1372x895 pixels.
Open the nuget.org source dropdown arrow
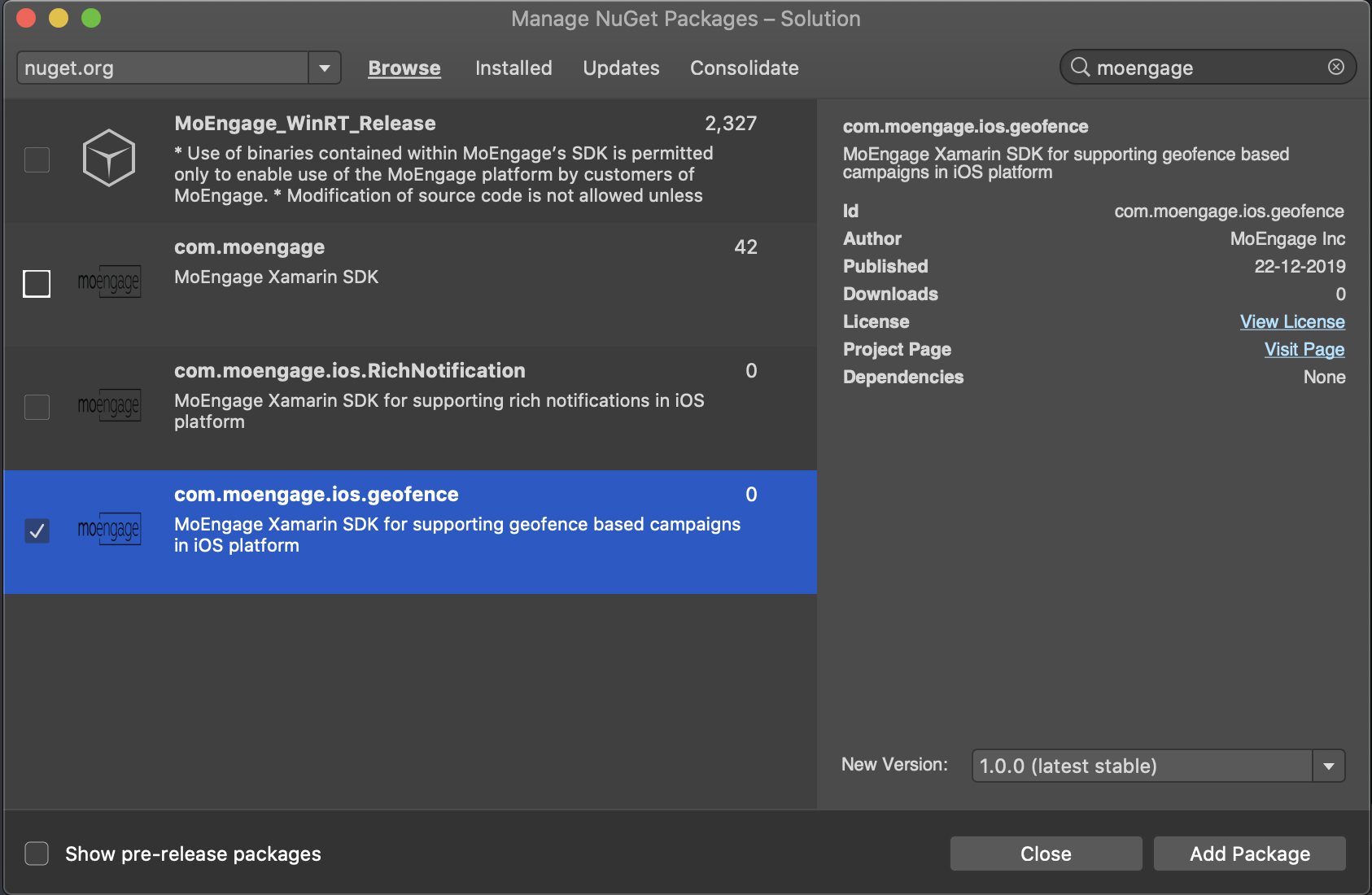pos(325,68)
